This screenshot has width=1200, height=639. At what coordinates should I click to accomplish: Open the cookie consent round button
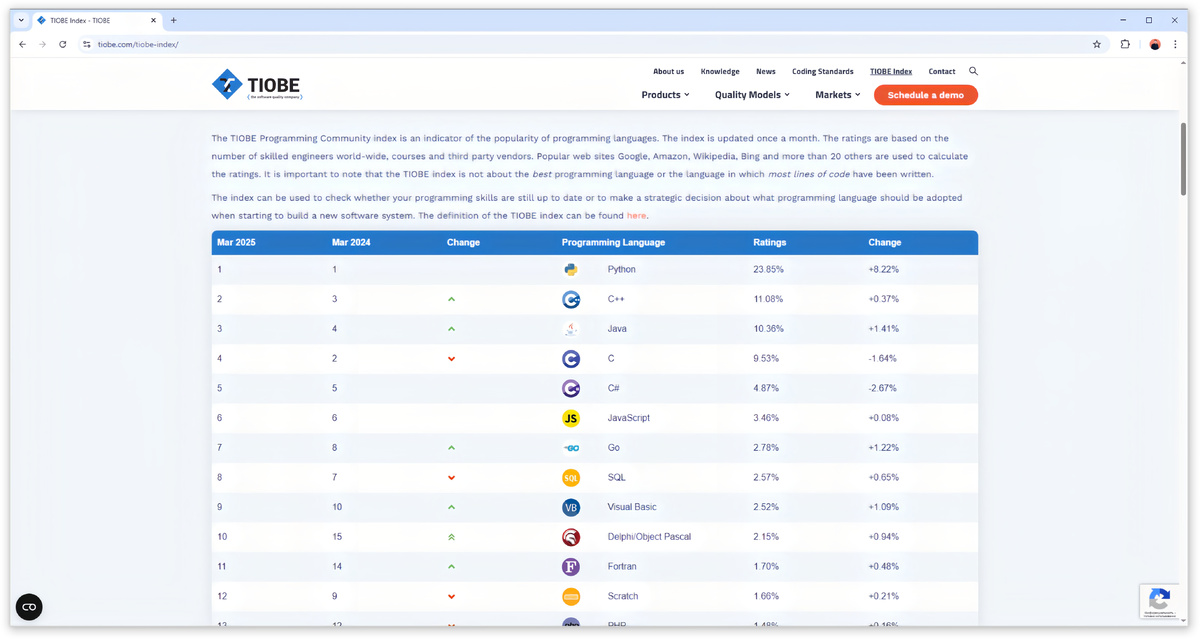click(29, 607)
